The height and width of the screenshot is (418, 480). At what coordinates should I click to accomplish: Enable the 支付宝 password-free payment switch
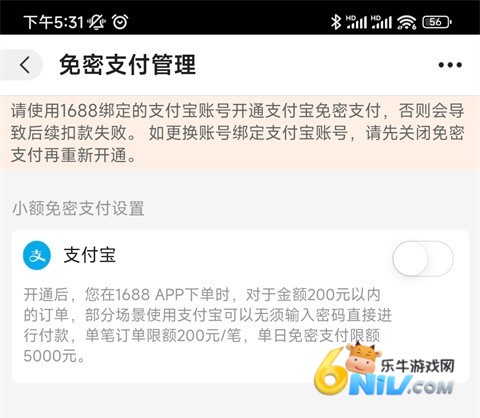click(x=423, y=259)
